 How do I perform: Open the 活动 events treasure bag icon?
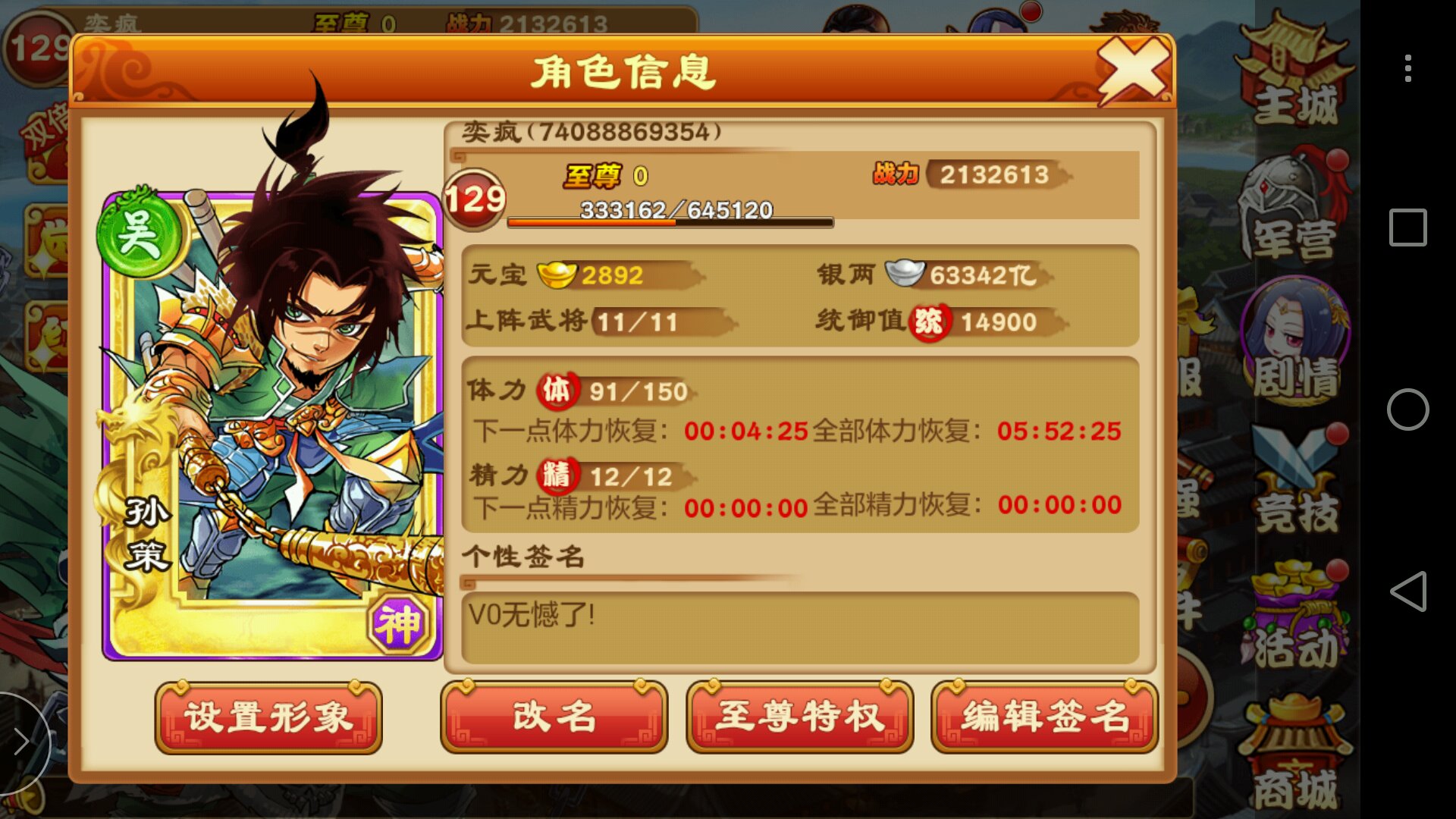click(x=1295, y=616)
